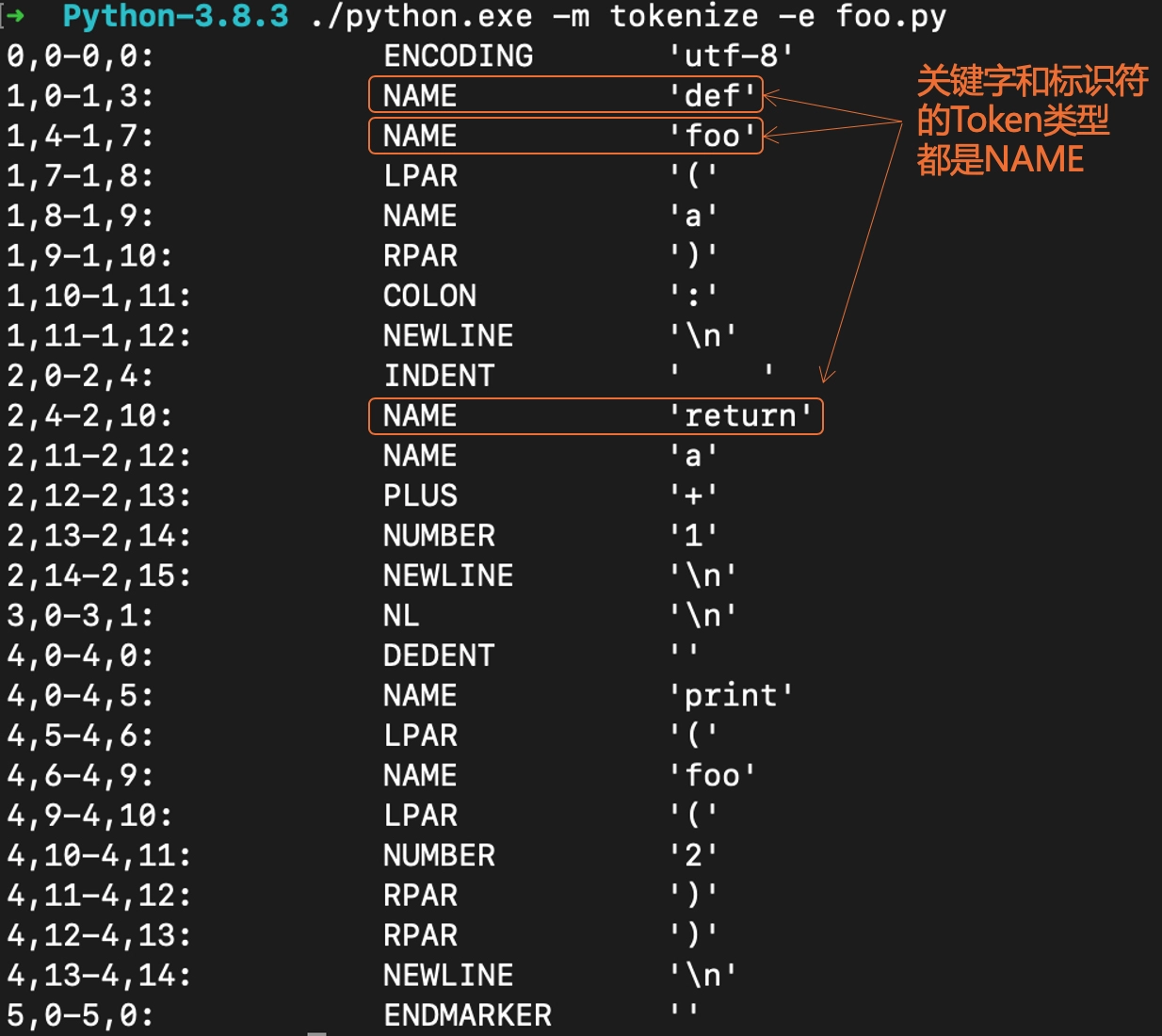This screenshot has width=1162, height=1036.
Task: Click the word tokenize in the command
Action: point(684,16)
